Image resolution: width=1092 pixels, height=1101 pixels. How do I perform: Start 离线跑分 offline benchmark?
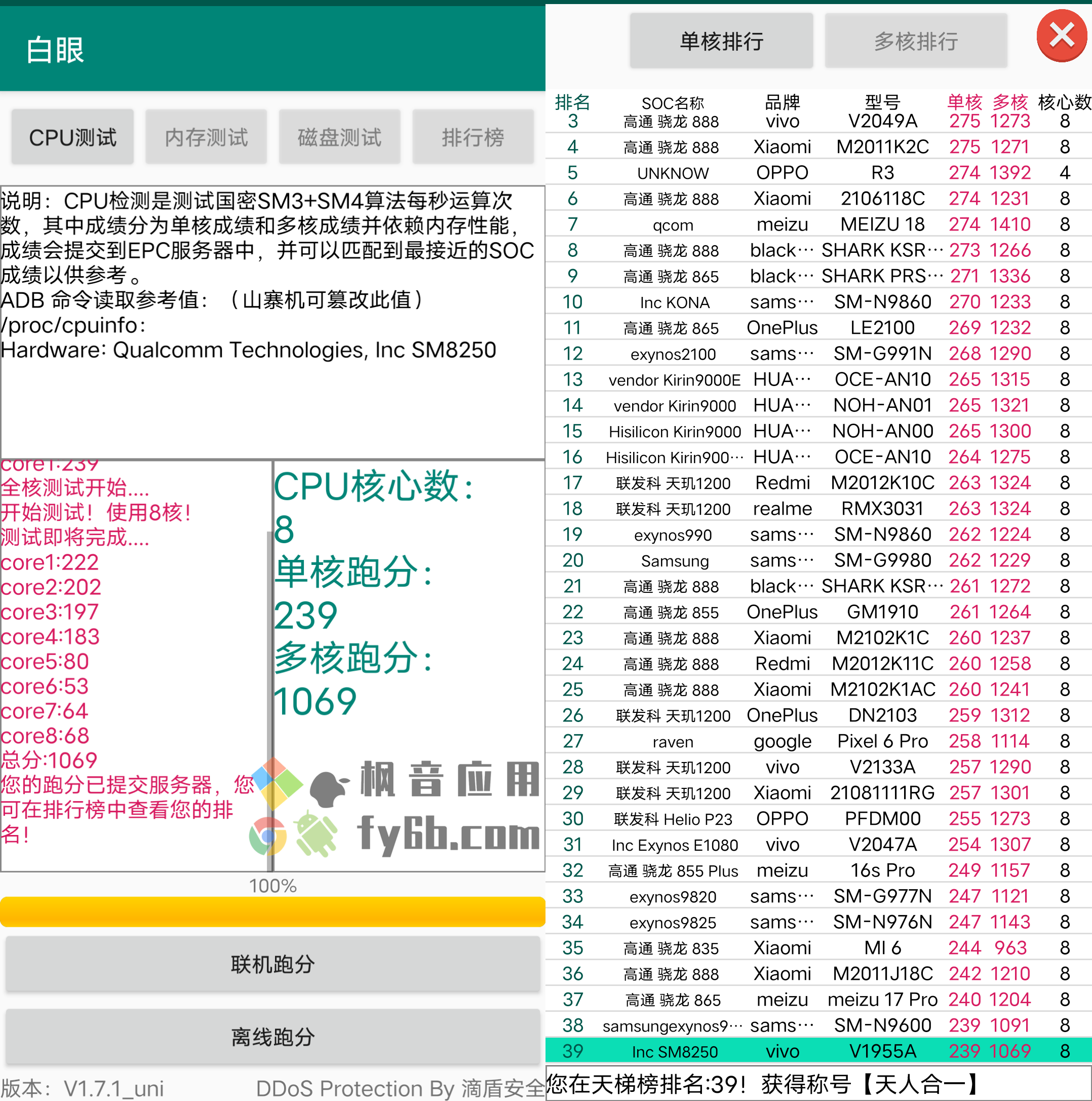[x=273, y=1037]
